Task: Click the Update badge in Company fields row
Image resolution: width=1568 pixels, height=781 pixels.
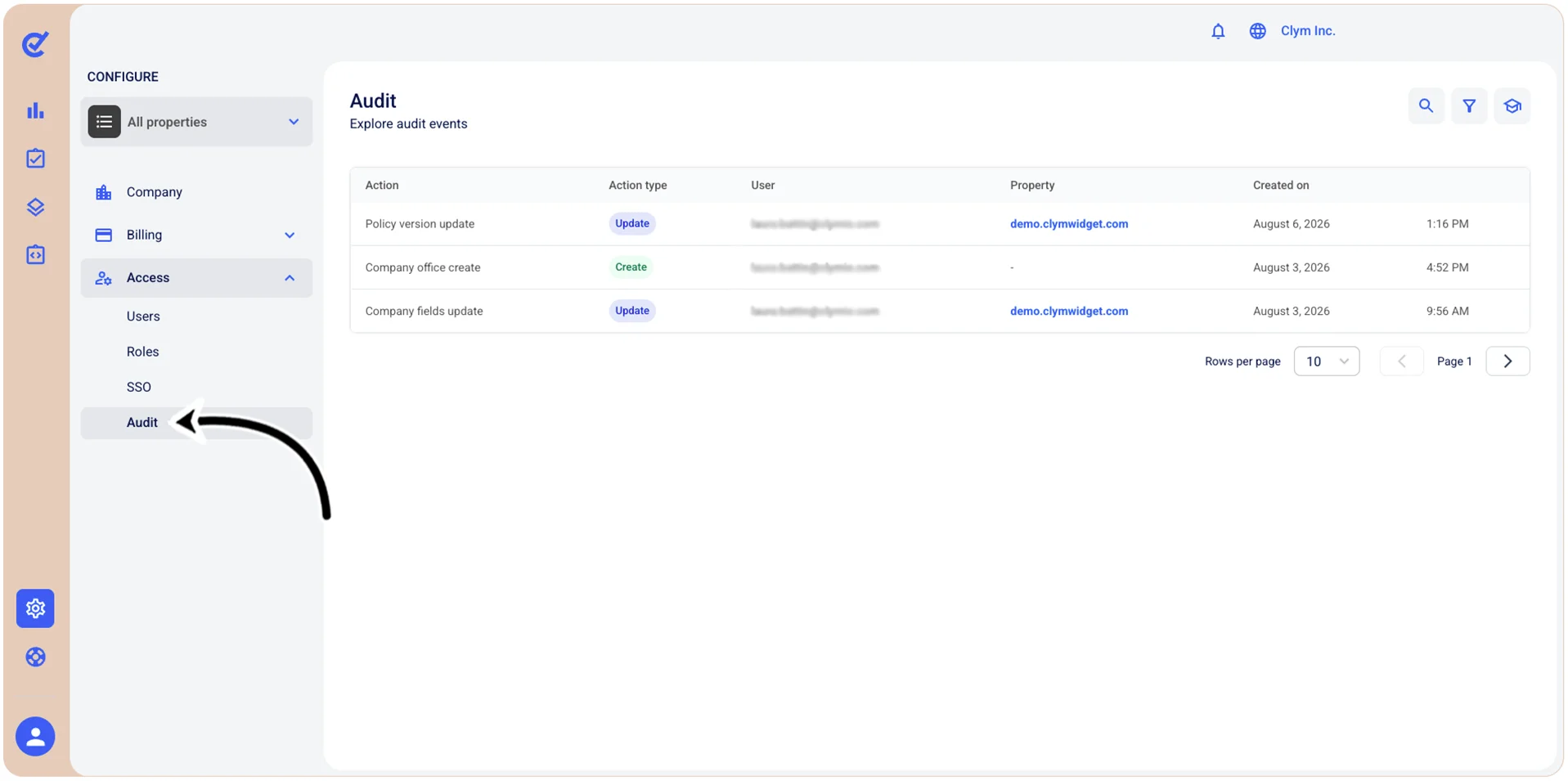Action: pos(632,311)
